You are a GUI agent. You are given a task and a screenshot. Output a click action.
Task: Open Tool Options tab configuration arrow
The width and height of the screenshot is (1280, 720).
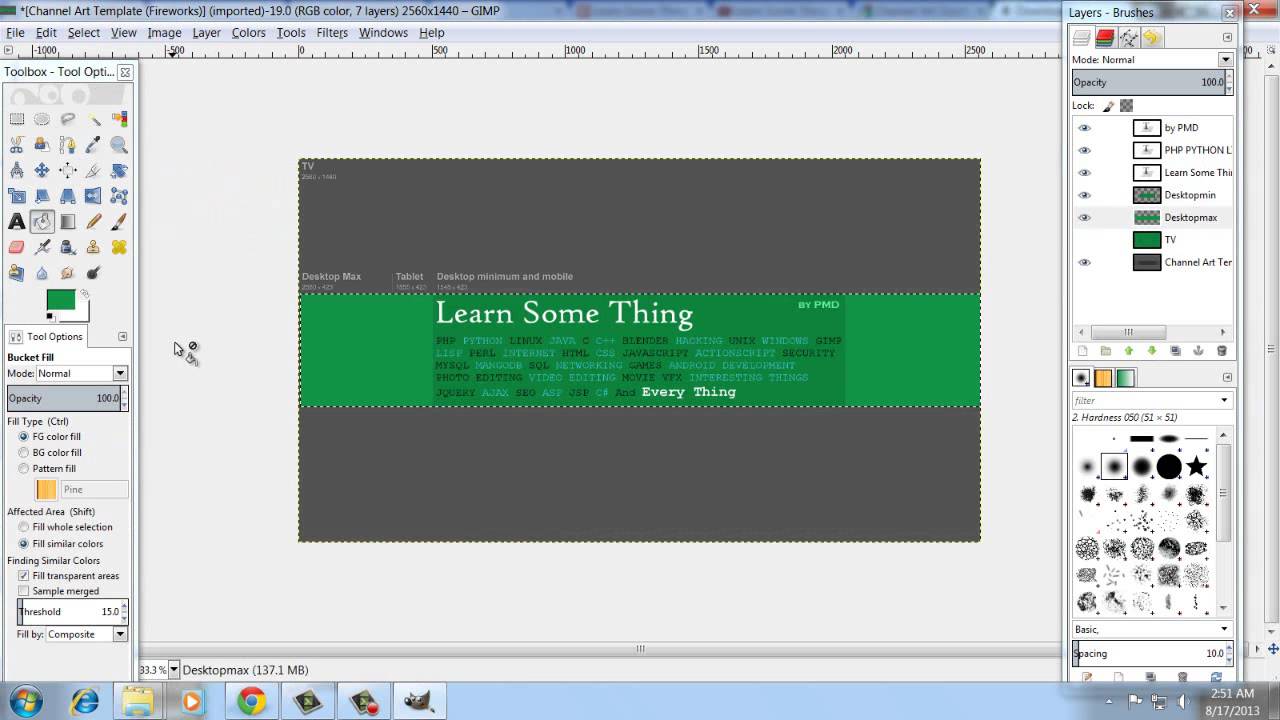122,337
